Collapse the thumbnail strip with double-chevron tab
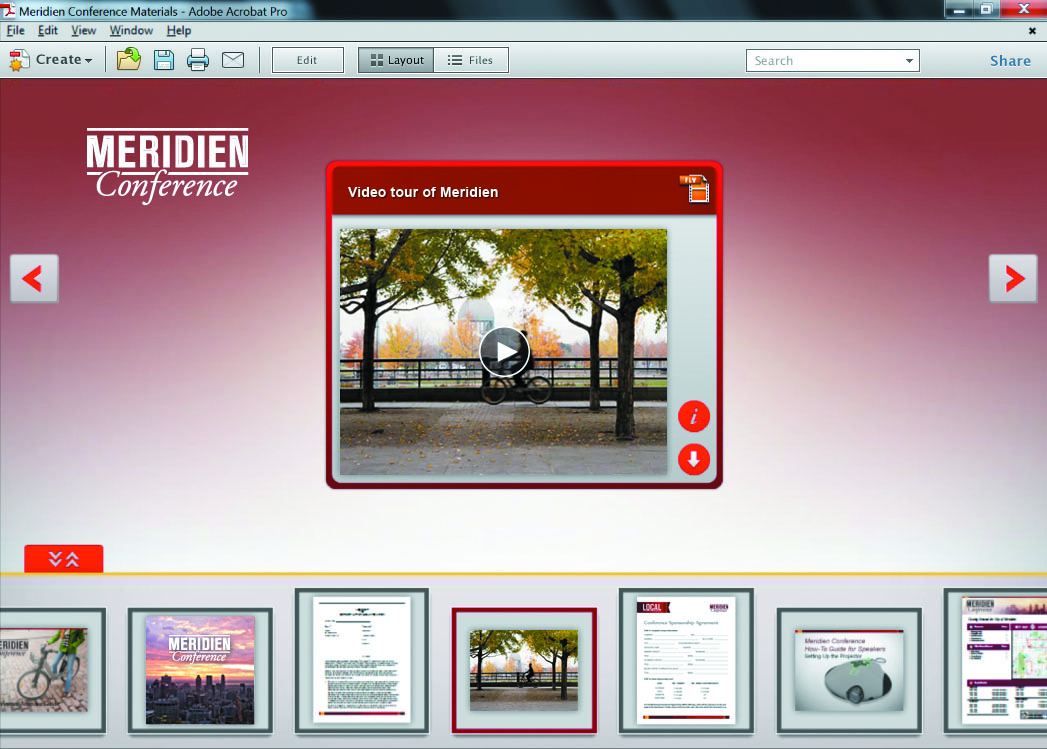The width and height of the screenshot is (1047, 749). tap(64, 559)
